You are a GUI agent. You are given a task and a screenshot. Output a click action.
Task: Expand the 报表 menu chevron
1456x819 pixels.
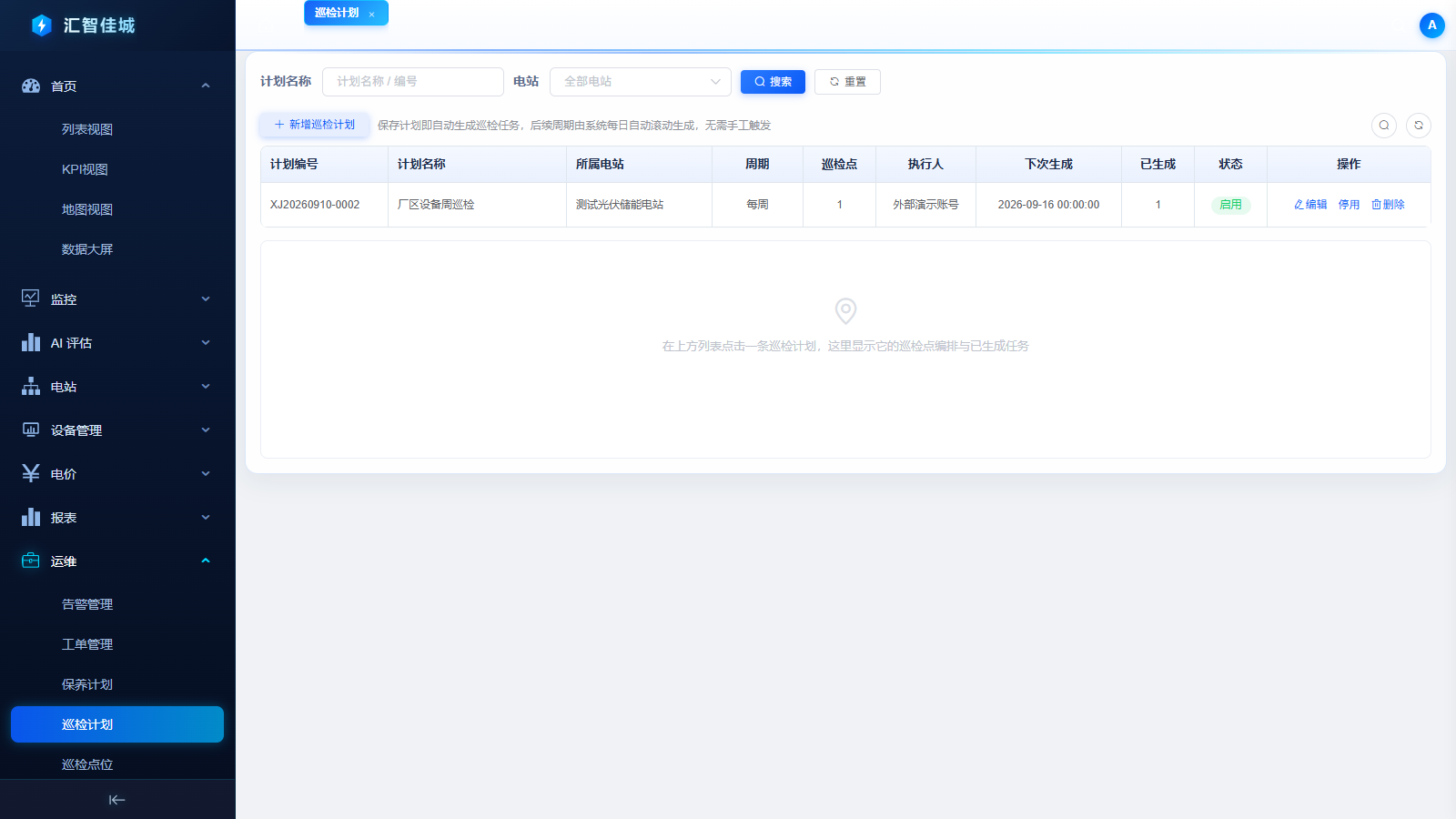click(x=206, y=517)
